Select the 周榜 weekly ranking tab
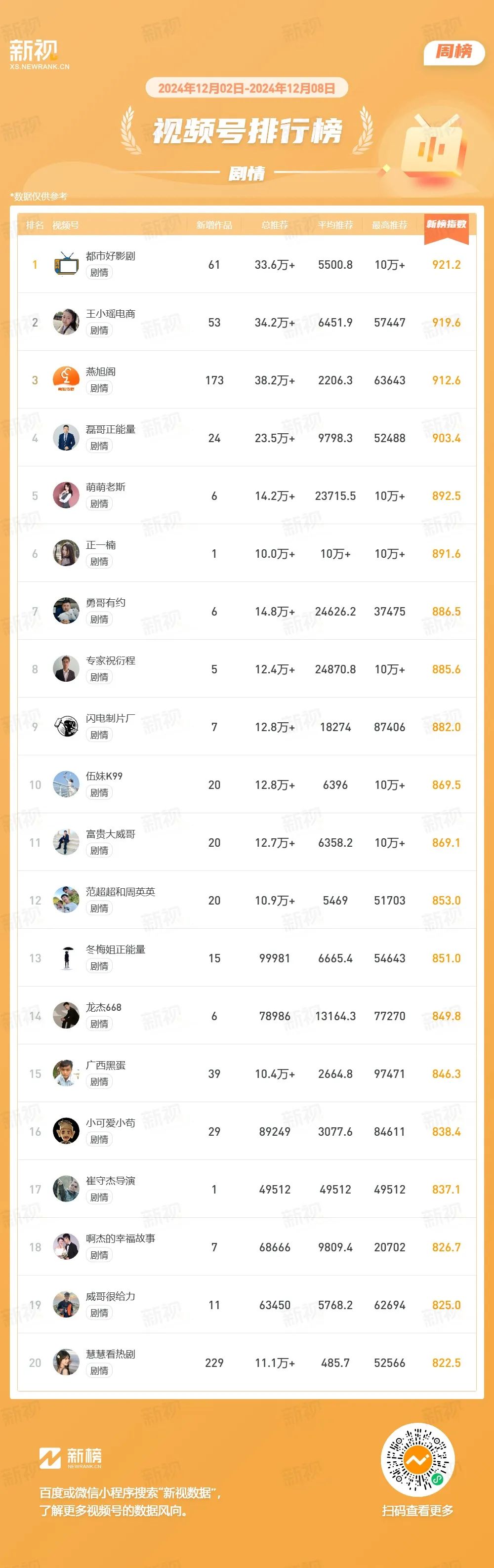This screenshot has width=494, height=1568. (x=454, y=52)
